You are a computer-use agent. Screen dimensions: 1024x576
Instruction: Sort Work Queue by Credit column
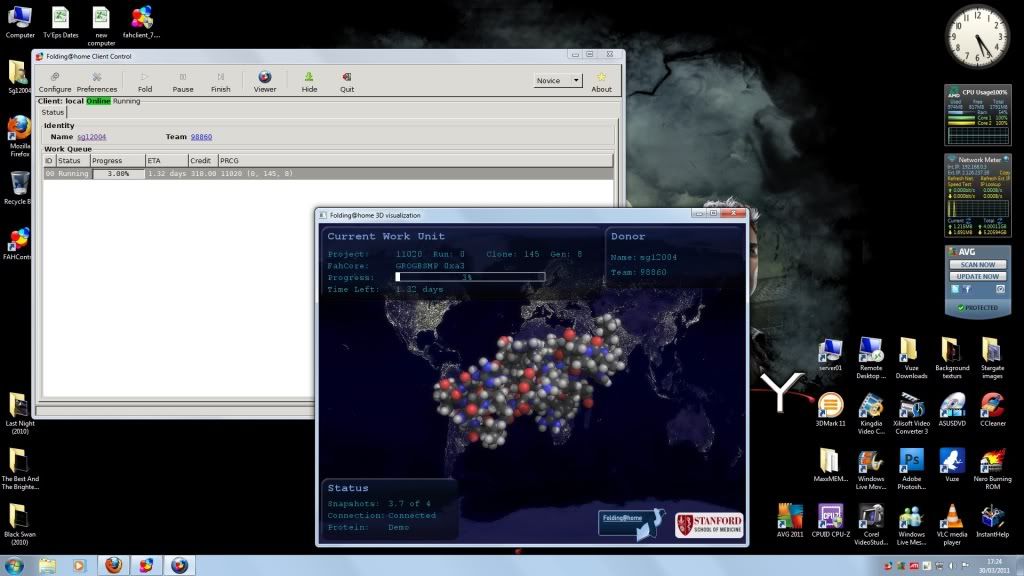(x=203, y=161)
